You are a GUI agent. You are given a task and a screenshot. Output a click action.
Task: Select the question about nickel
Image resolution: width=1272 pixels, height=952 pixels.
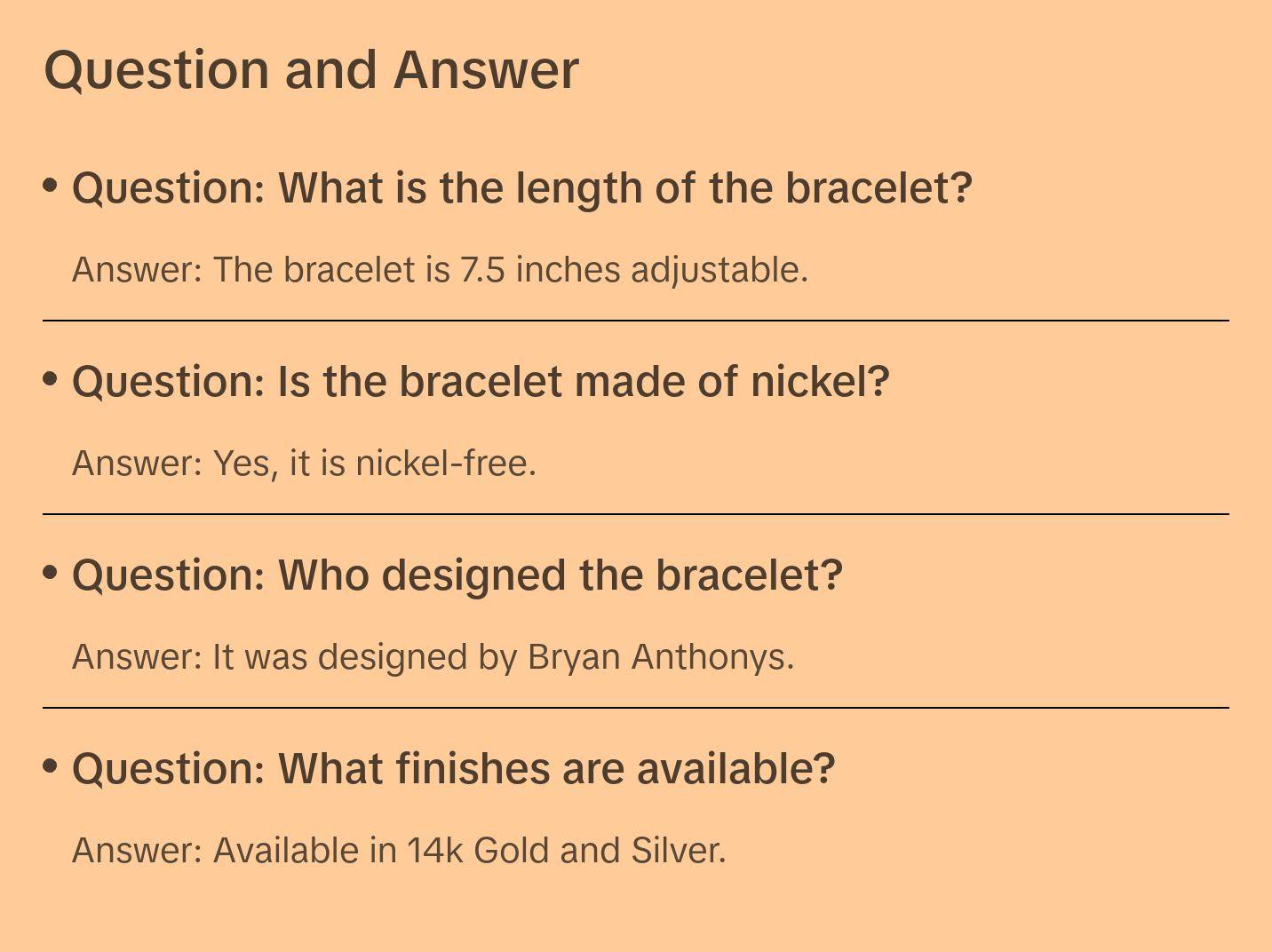click(x=481, y=382)
